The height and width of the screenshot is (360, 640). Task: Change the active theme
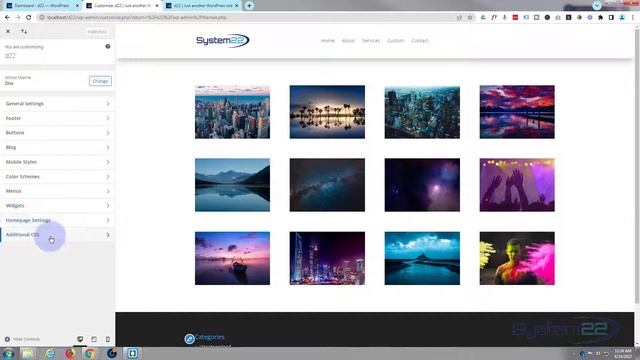(x=100, y=81)
